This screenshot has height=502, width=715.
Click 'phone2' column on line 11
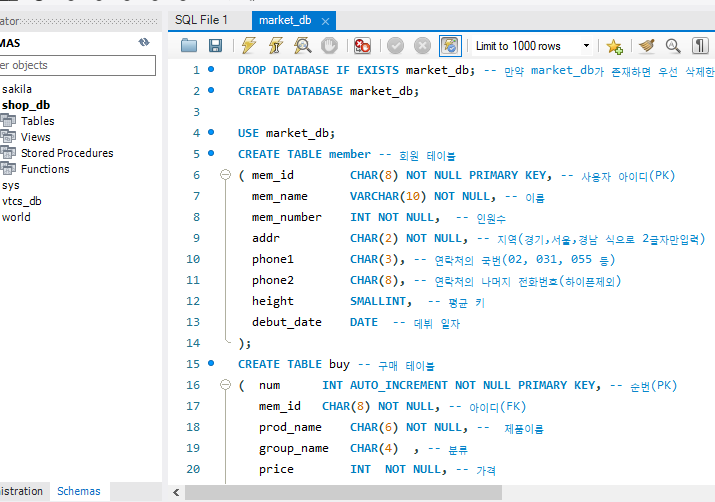point(273,280)
